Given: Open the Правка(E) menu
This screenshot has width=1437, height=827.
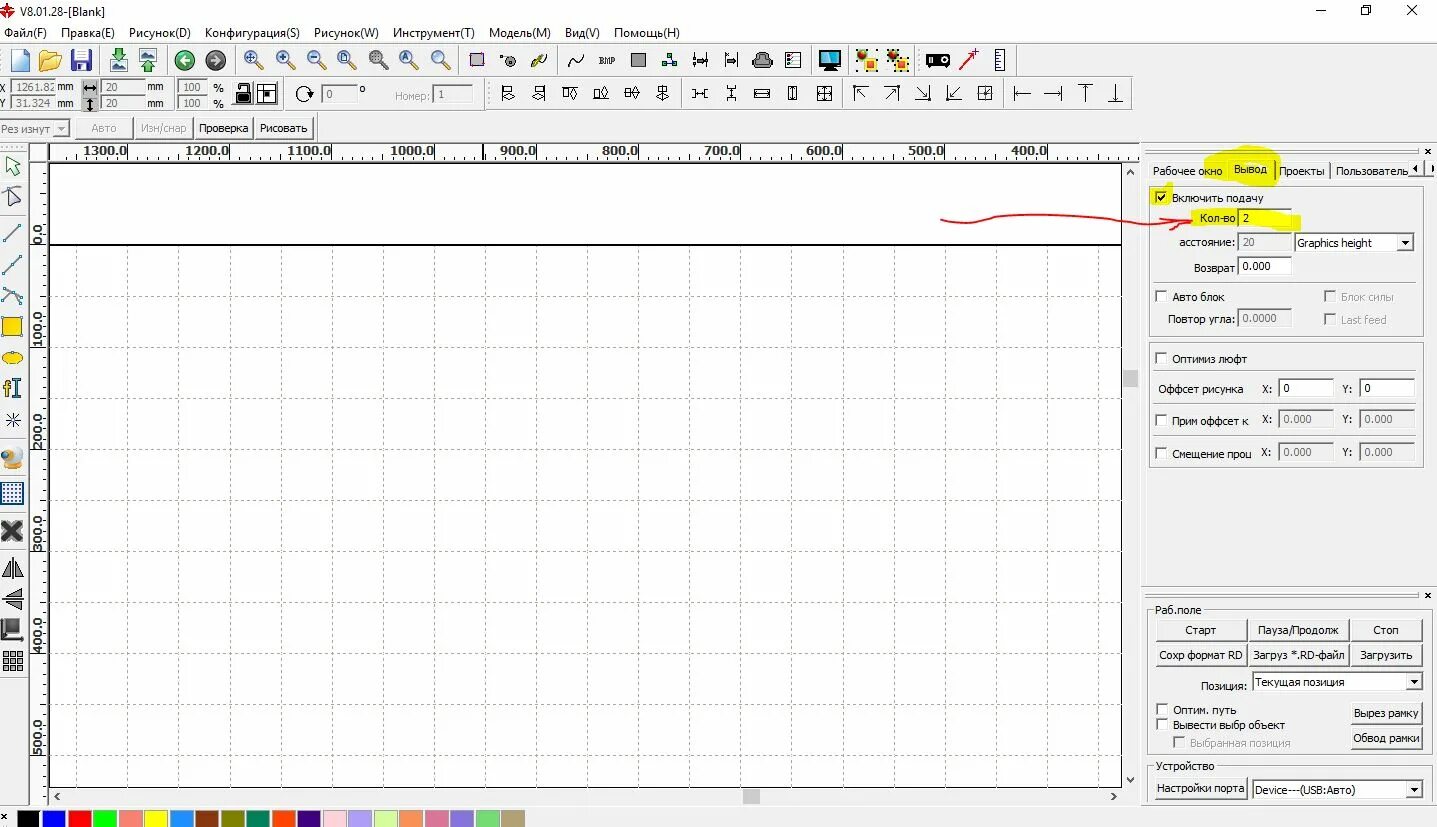Looking at the screenshot, I should (x=88, y=33).
